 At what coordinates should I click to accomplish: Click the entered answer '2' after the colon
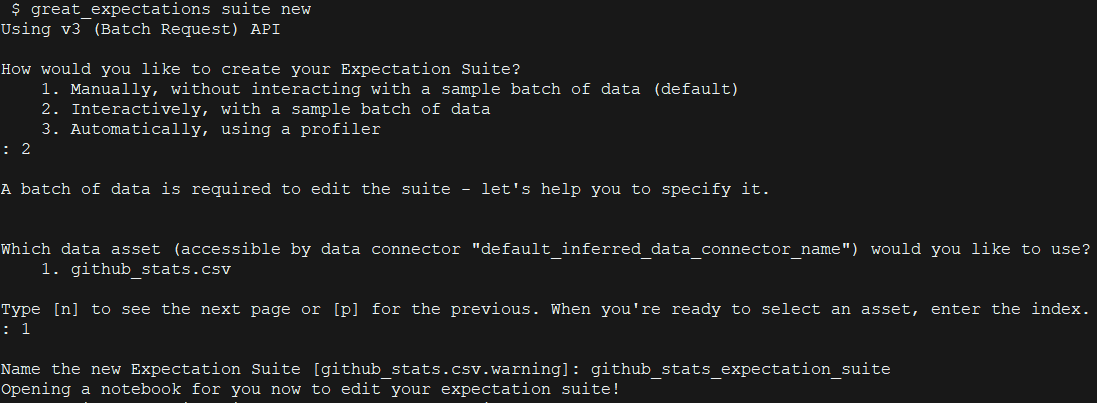pos(26,149)
